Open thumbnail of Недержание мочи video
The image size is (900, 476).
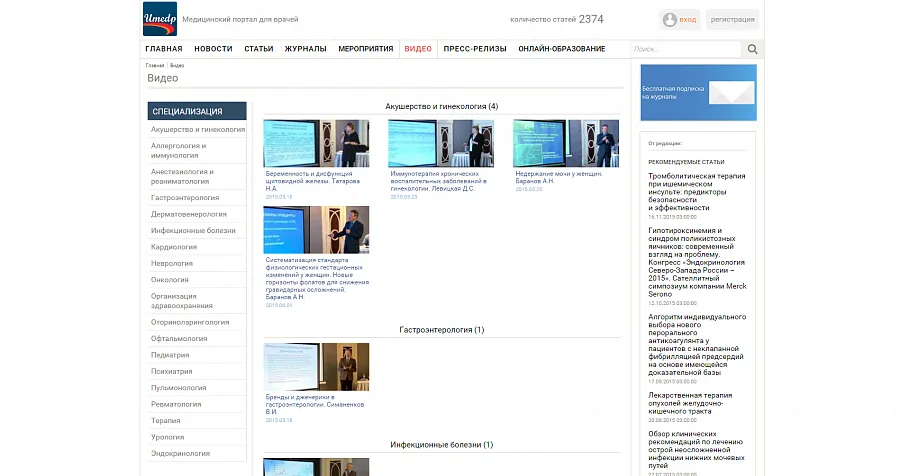coord(566,144)
